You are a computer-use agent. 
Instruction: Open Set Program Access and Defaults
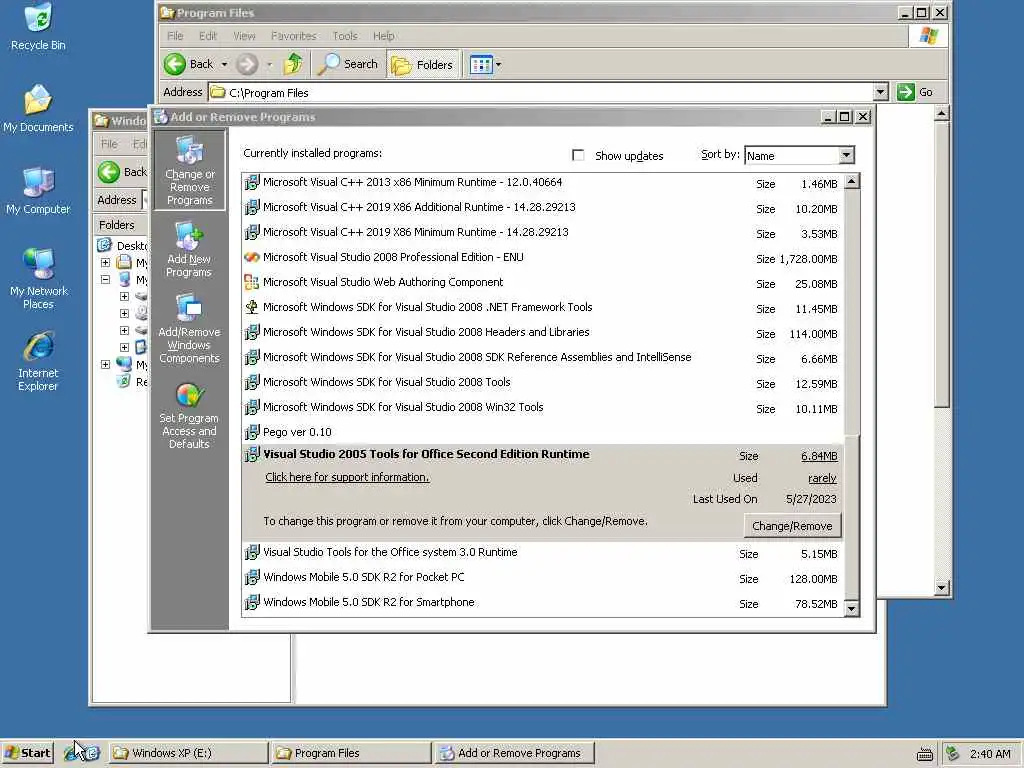(189, 416)
